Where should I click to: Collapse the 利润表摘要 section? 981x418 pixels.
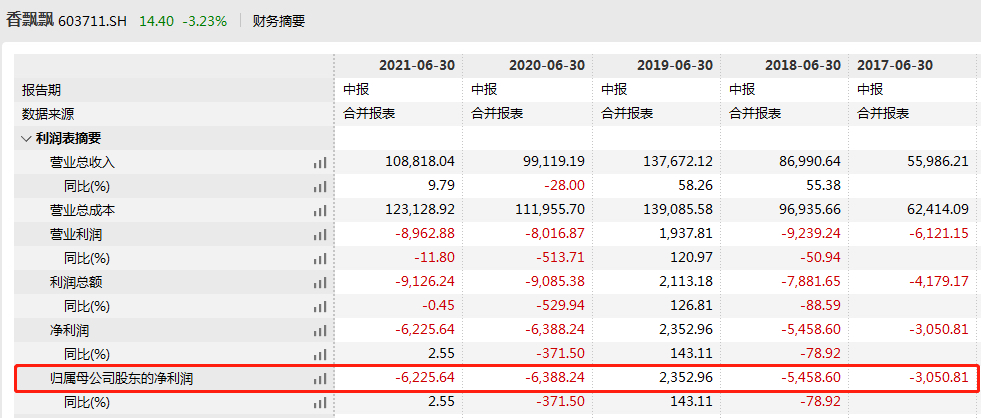click(26, 138)
